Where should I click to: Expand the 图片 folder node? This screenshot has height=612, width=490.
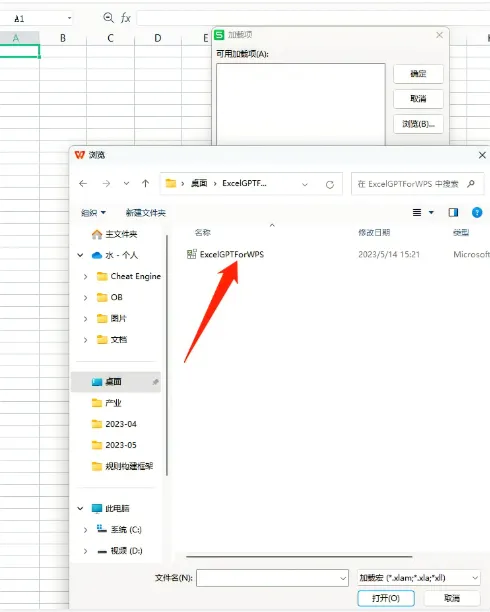click(86, 318)
